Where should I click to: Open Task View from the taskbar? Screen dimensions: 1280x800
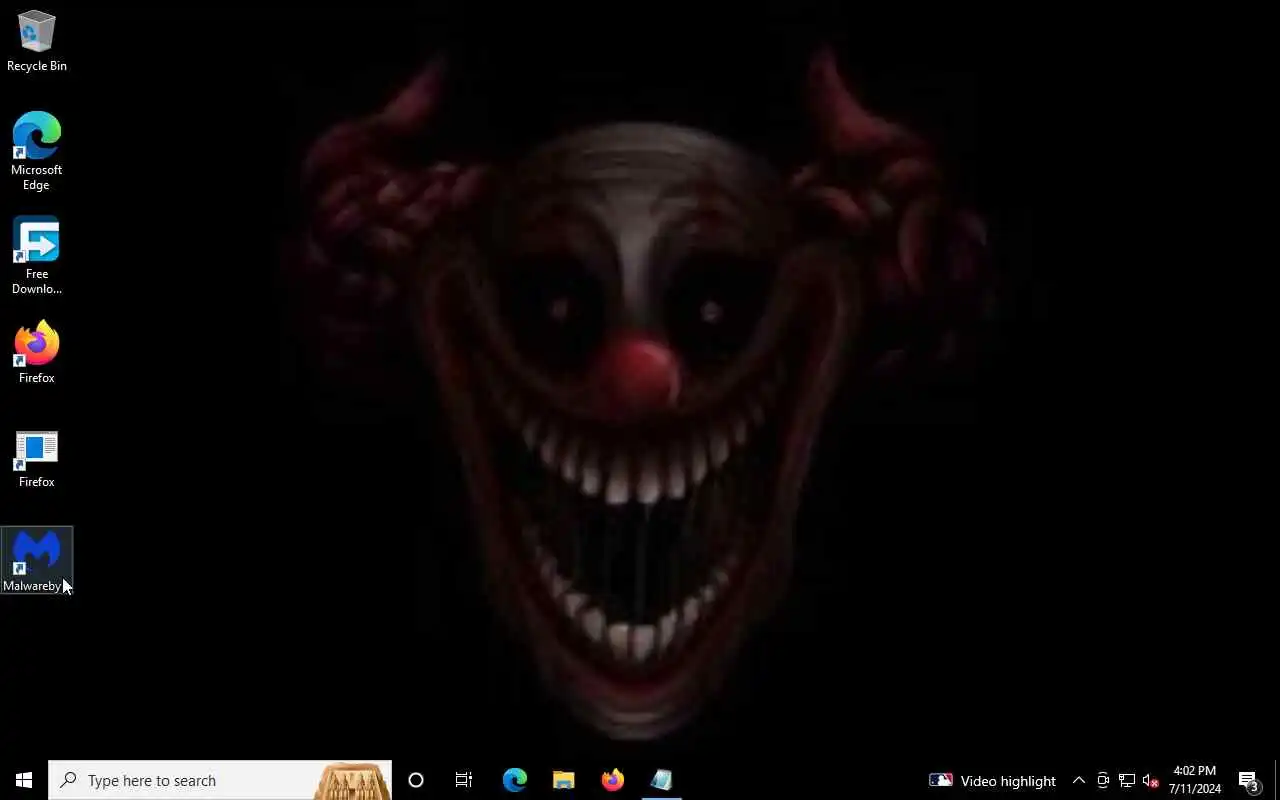coord(464,780)
